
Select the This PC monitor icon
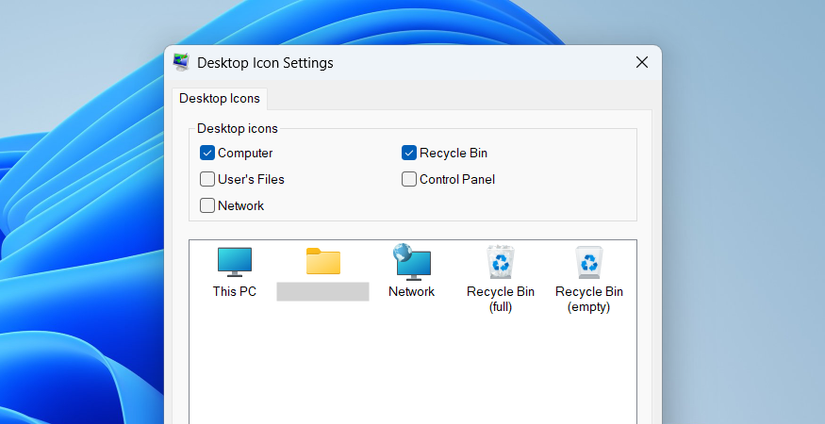coord(235,262)
